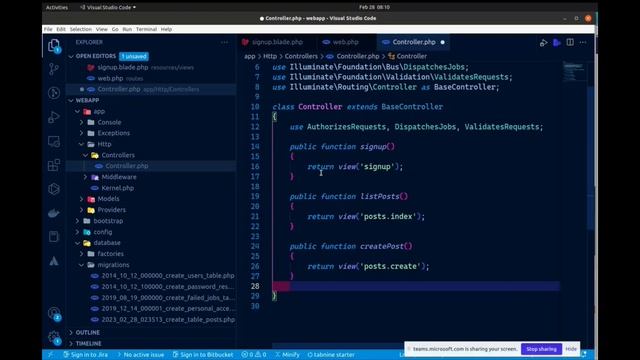Open Activities overview in top bar
This screenshot has width=640, height=360.
tap(57, 7)
